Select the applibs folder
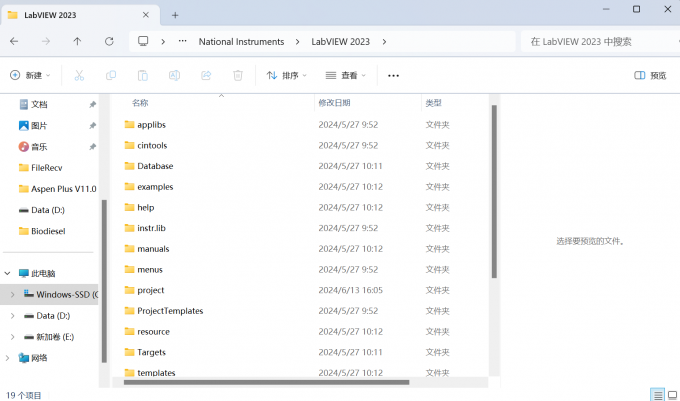This screenshot has height=401, width=680. (x=151, y=125)
